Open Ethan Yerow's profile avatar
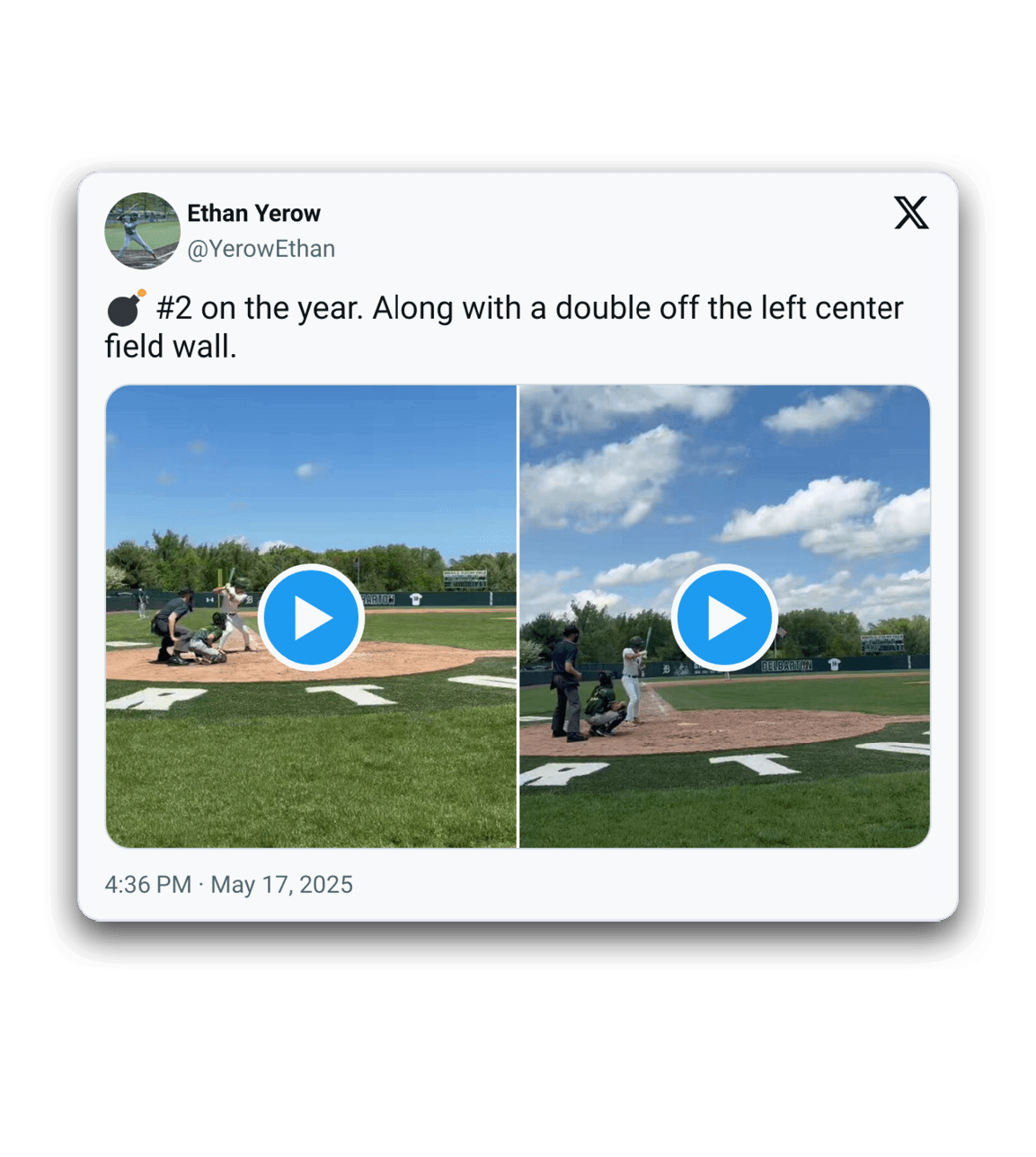The height and width of the screenshot is (1157, 1036). pos(142,231)
